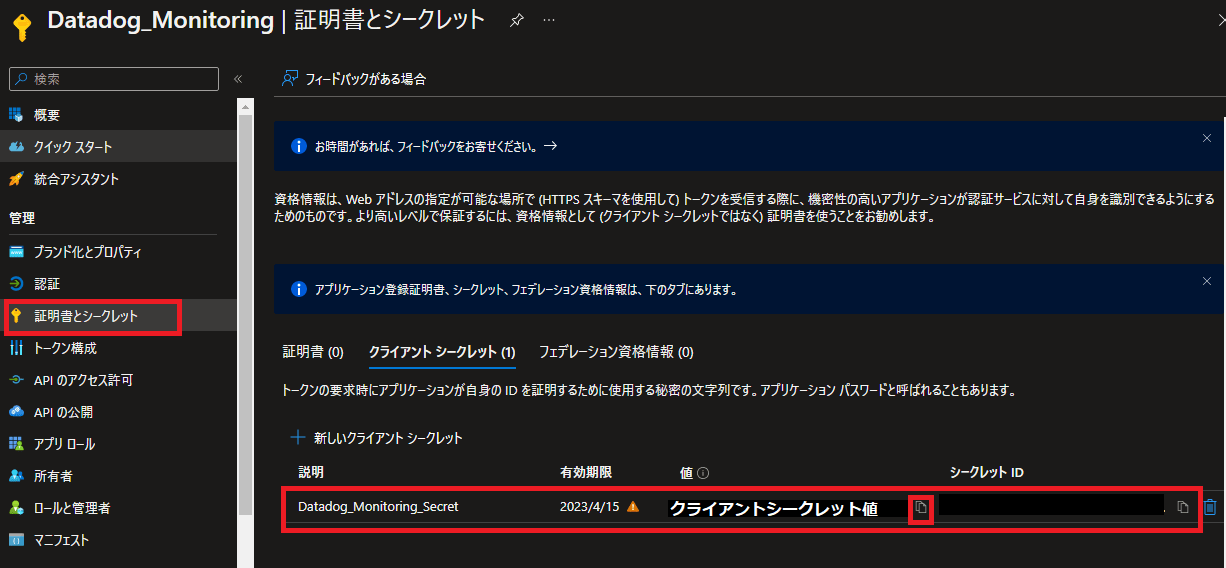The image size is (1226, 568).
Task: Click the feedback person icon in toolbar
Action: [290, 78]
